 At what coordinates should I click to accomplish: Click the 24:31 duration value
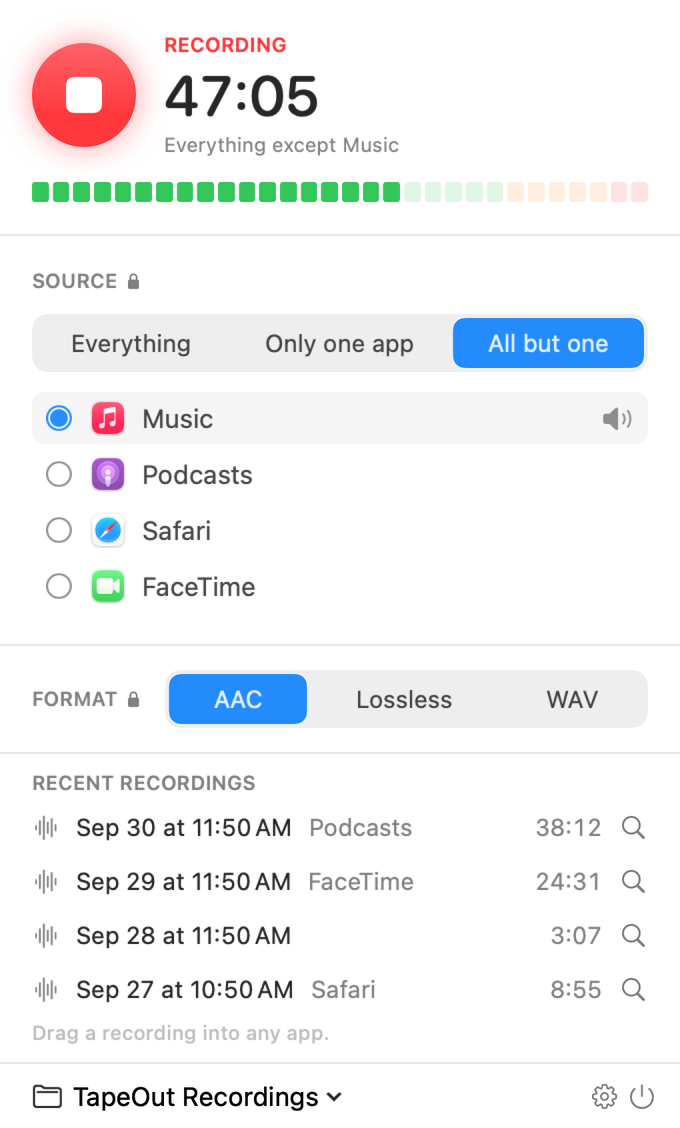[x=568, y=882]
